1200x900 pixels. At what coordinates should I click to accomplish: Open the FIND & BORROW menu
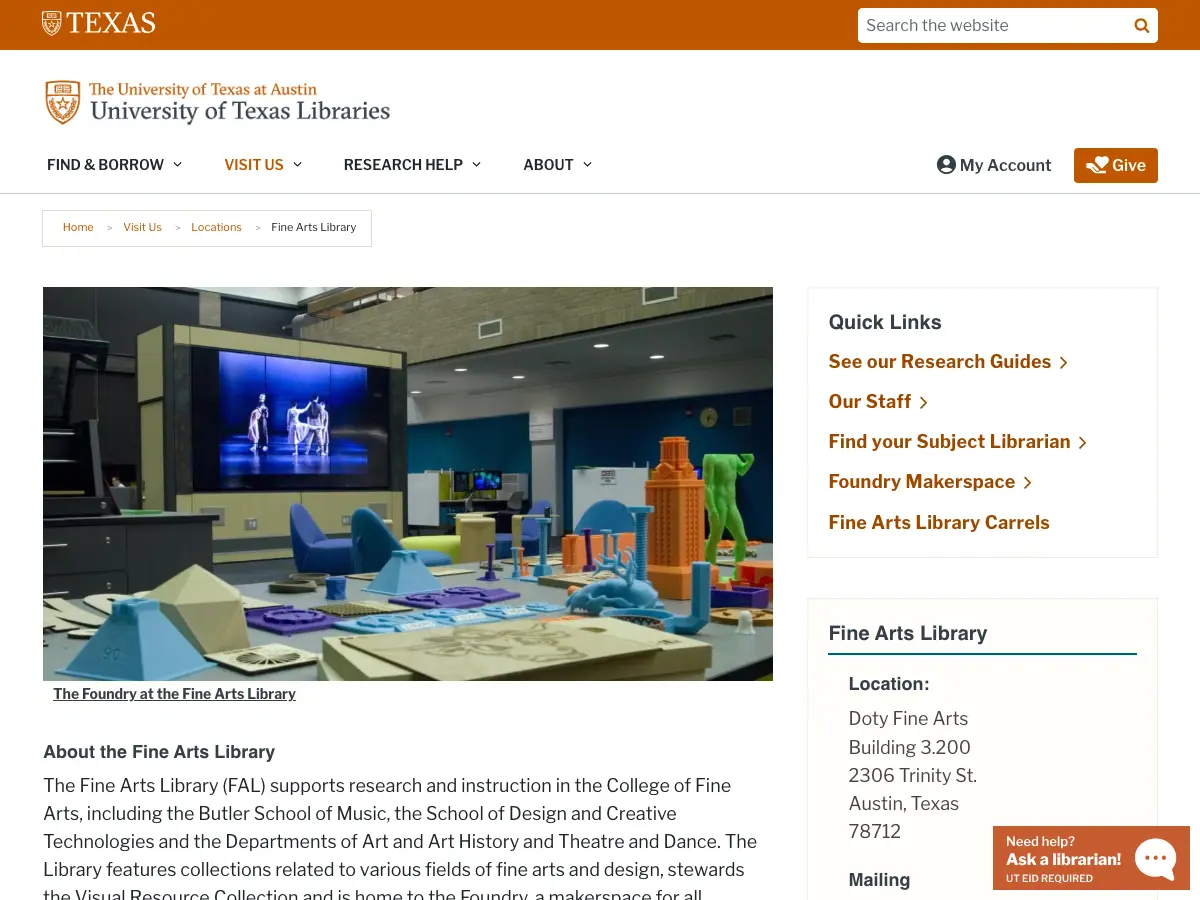[x=105, y=165]
